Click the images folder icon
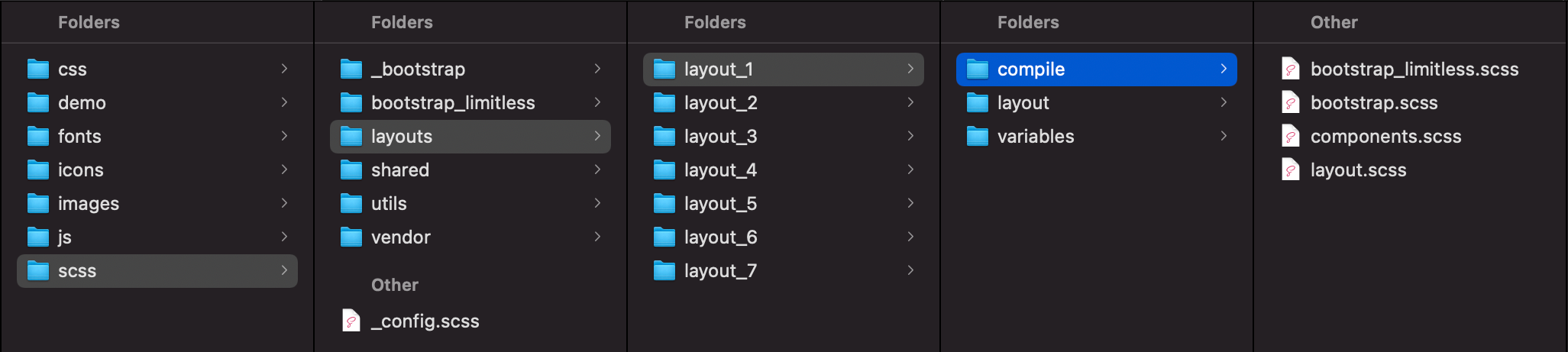The image size is (1568, 352). point(38,204)
